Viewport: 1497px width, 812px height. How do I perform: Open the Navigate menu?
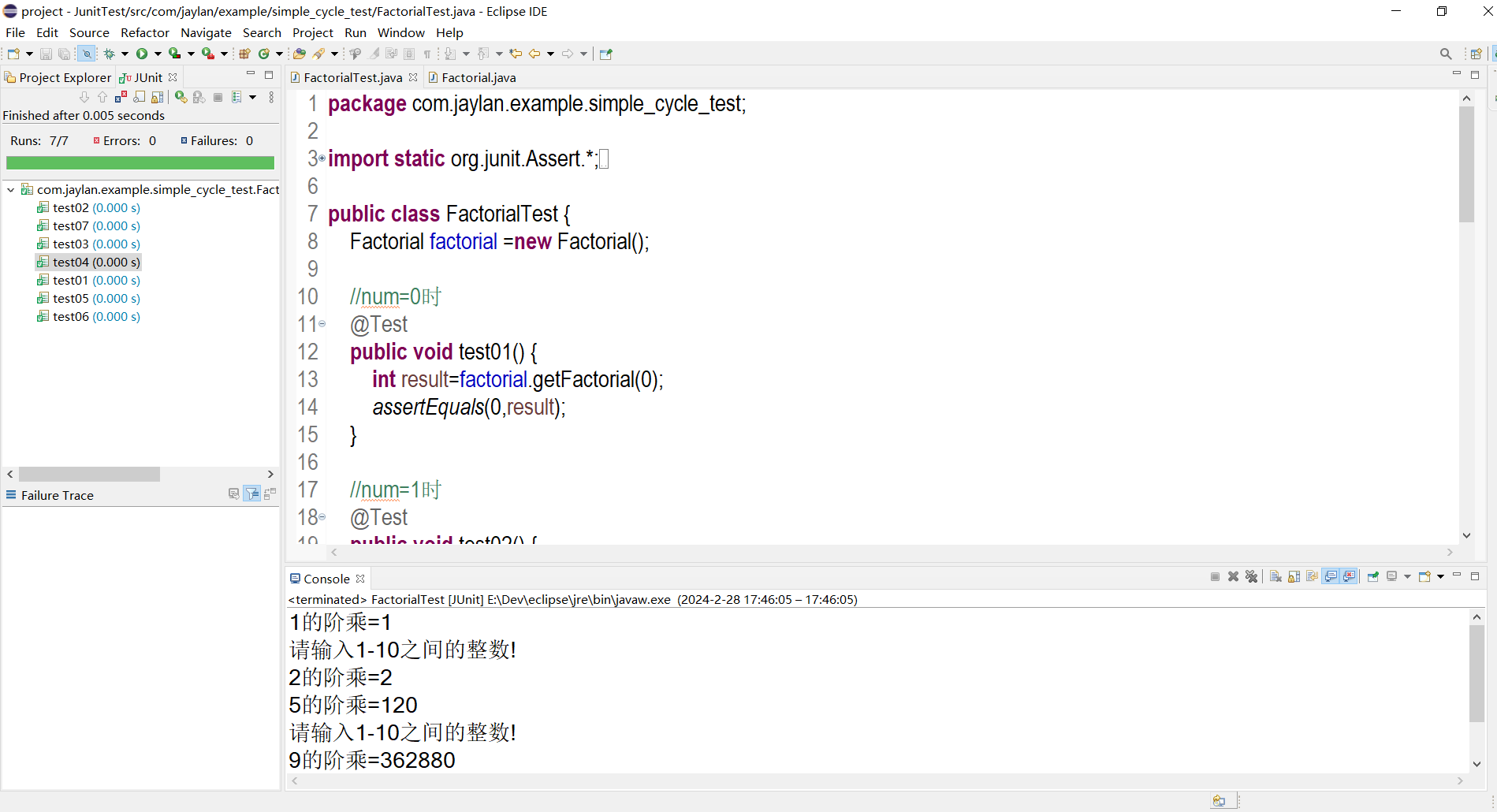click(x=206, y=32)
